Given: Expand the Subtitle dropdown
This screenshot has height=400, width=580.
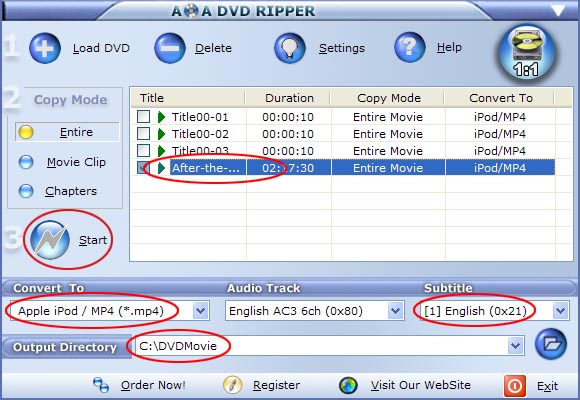Looking at the screenshot, I should click(x=560, y=311).
